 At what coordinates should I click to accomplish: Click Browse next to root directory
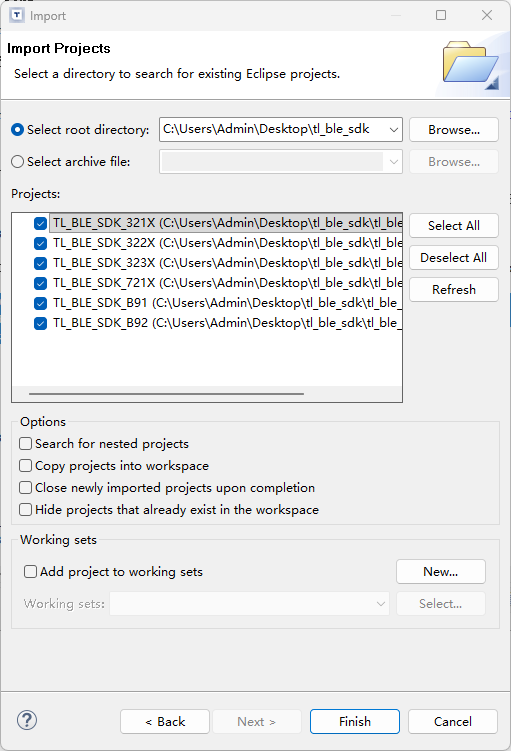point(454,130)
